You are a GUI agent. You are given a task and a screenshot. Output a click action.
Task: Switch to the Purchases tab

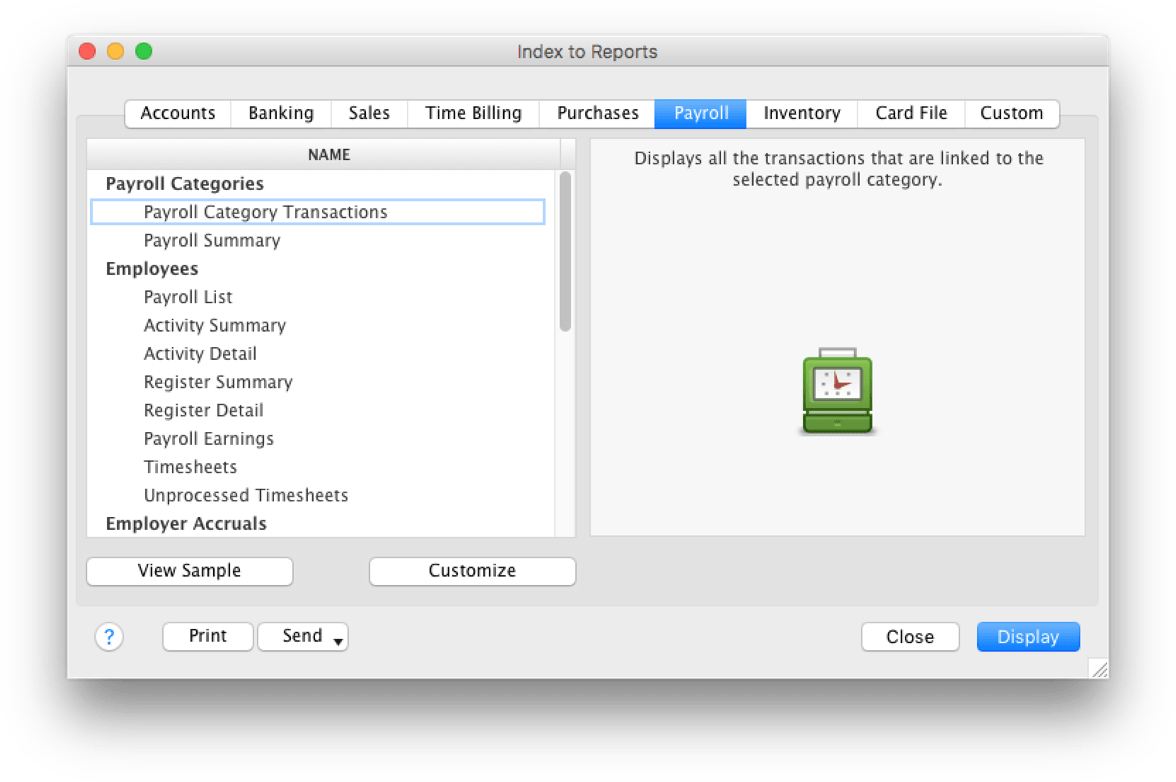pos(597,113)
